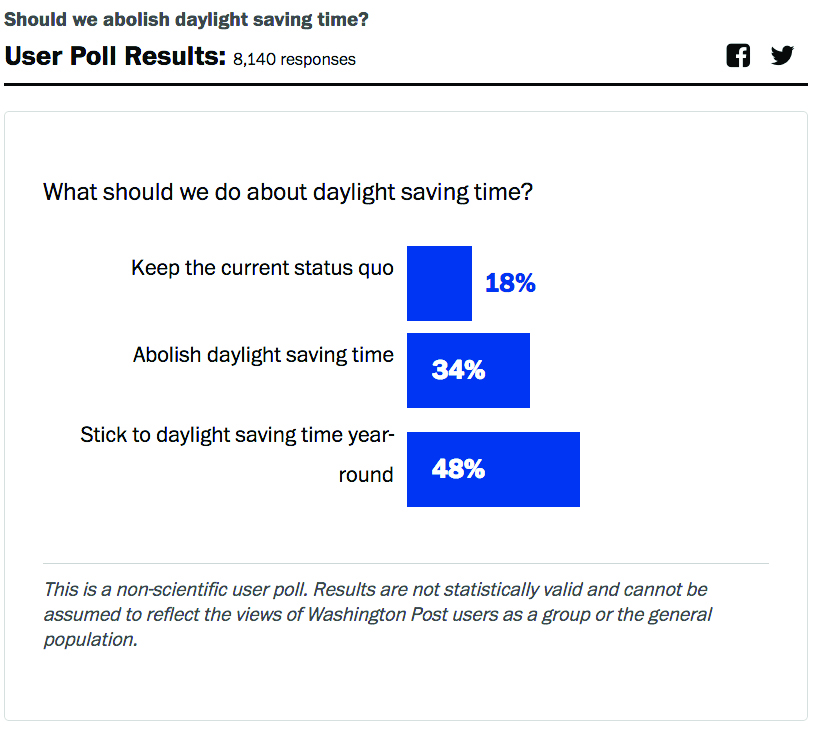This screenshot has width=815, height=730.
Task: Select 'Abolish daylight saving time' label
Action: tap(263, 355)
